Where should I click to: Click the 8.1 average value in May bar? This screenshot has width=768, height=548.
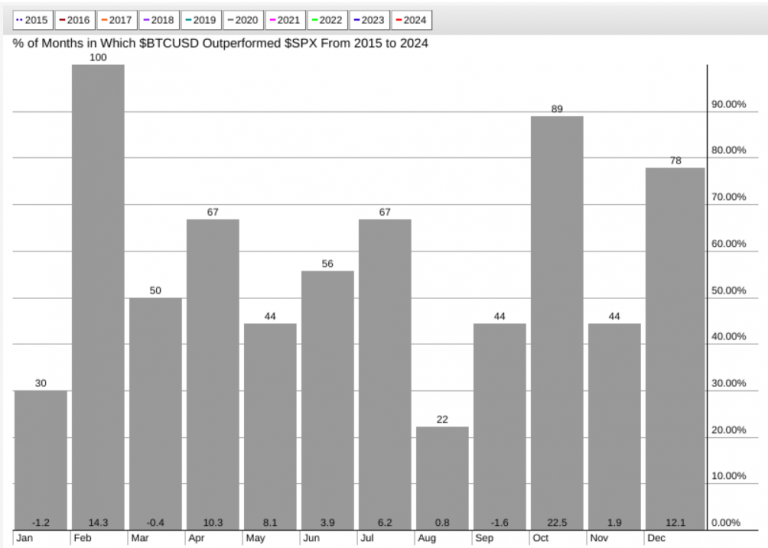tap(270, 523)
